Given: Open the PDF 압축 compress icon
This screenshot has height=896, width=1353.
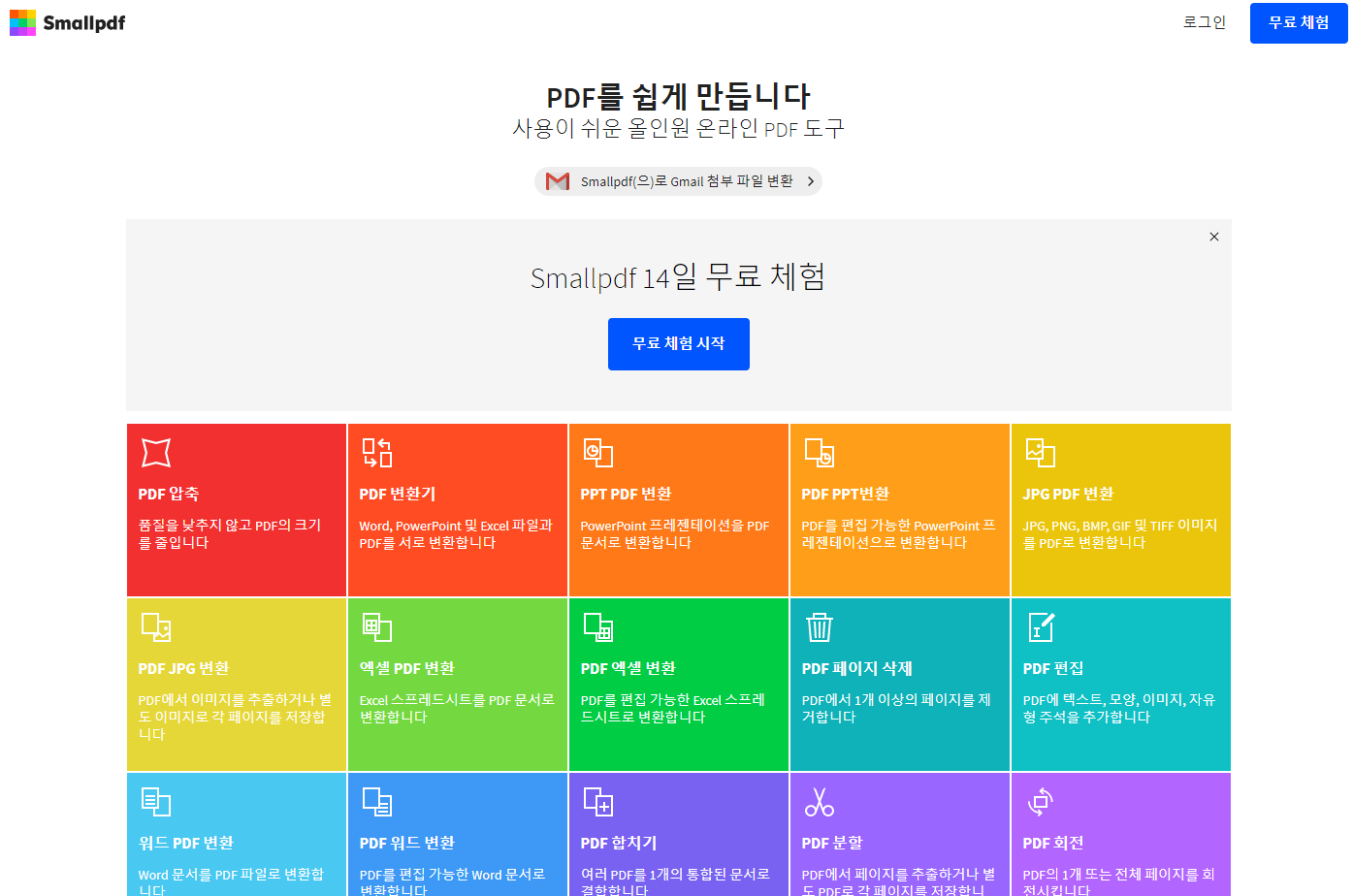Looking at the screenshot, I should tap(156, 453).
